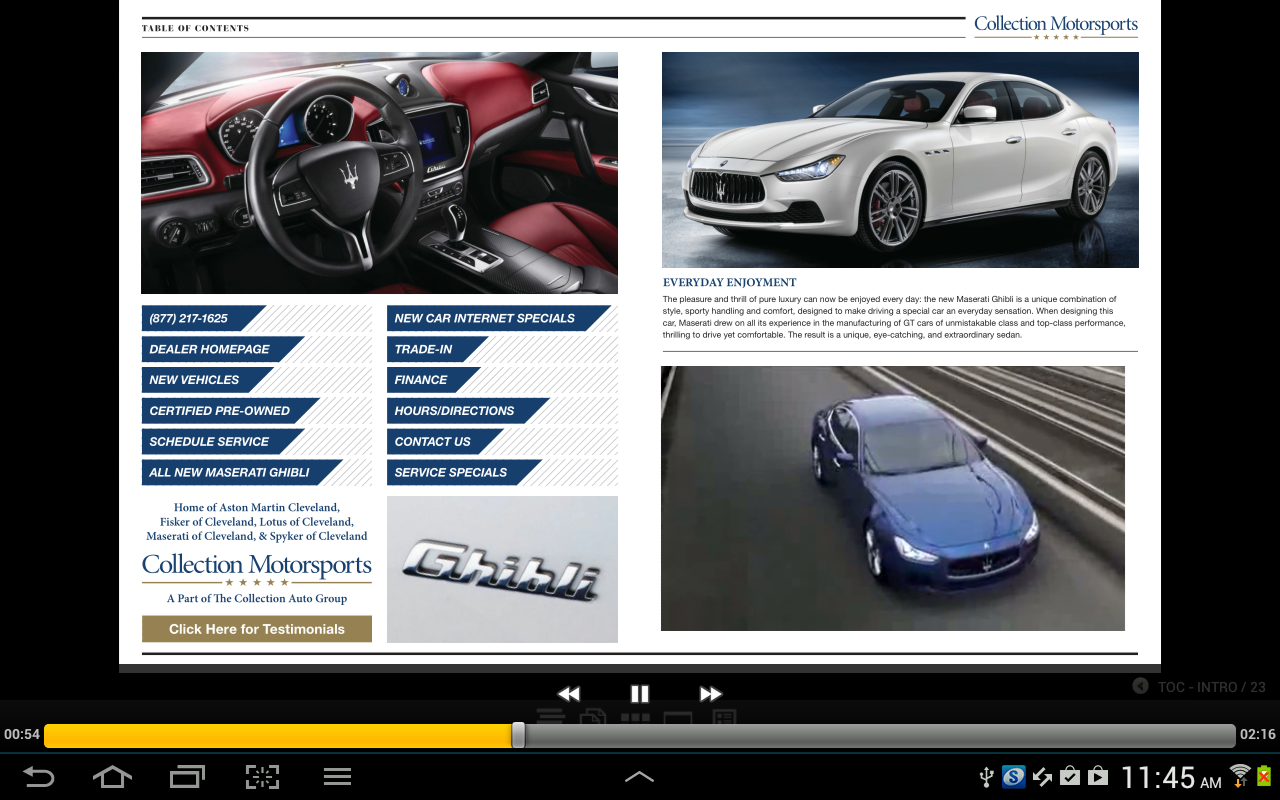This screenshot has height=800, width=1280.
Task: Select Schedule Service
Action: (x=223, y=441)
